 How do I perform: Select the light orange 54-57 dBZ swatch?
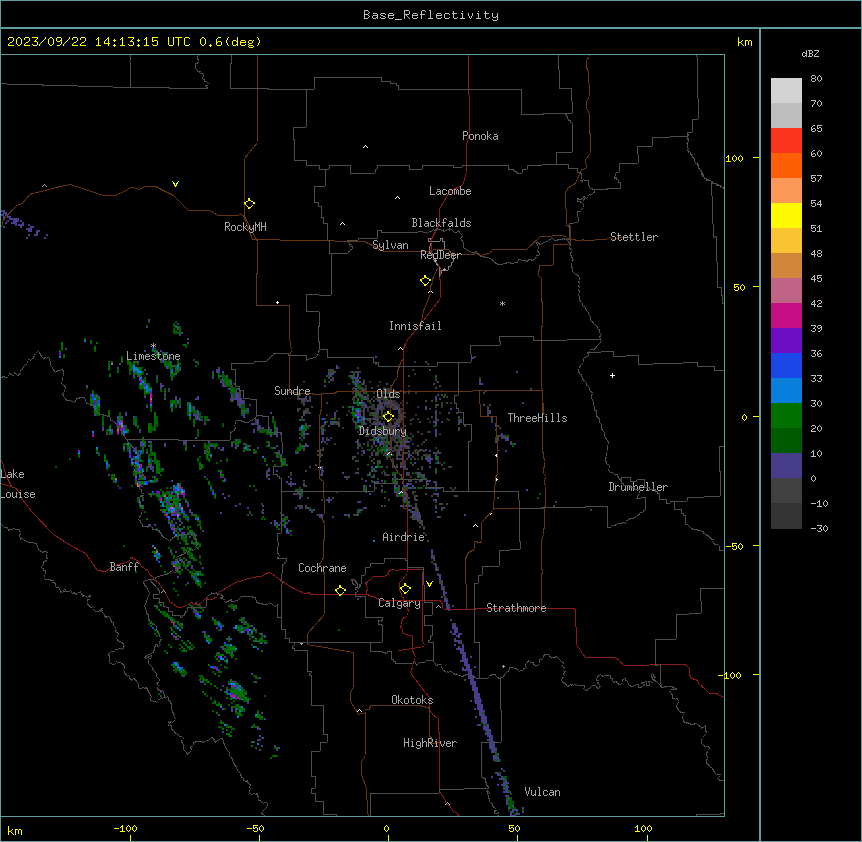786,191
